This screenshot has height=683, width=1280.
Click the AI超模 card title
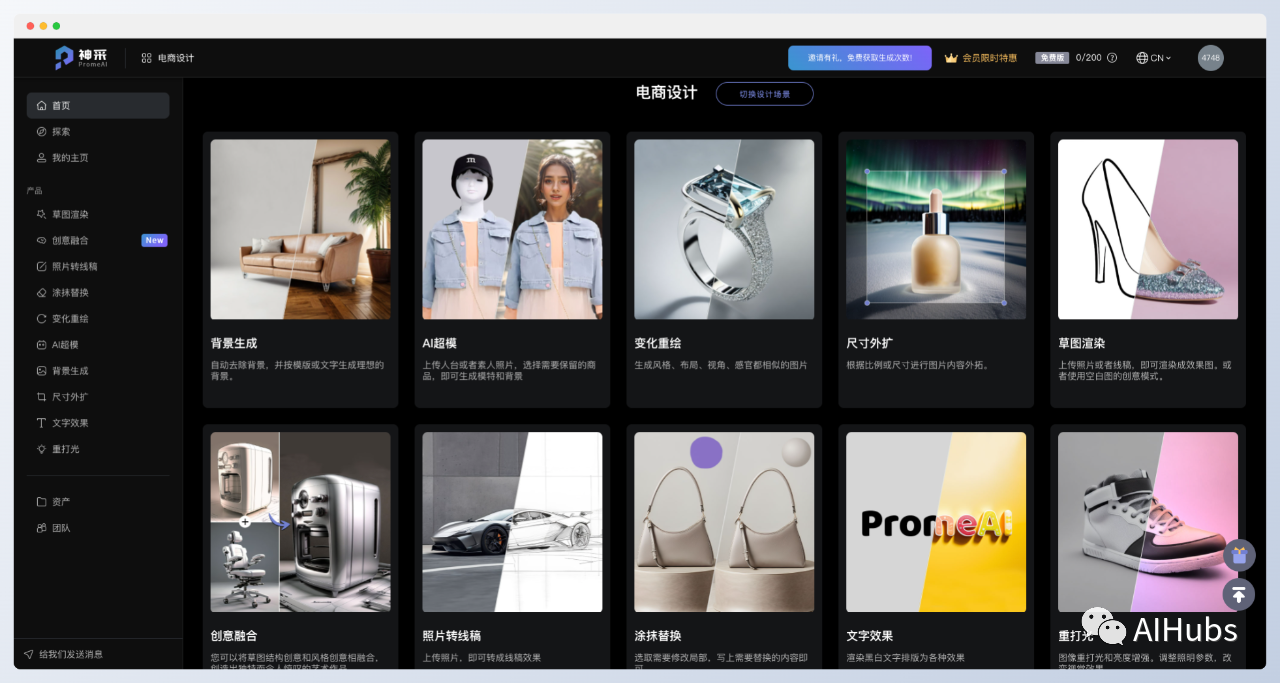click(440, 343)
